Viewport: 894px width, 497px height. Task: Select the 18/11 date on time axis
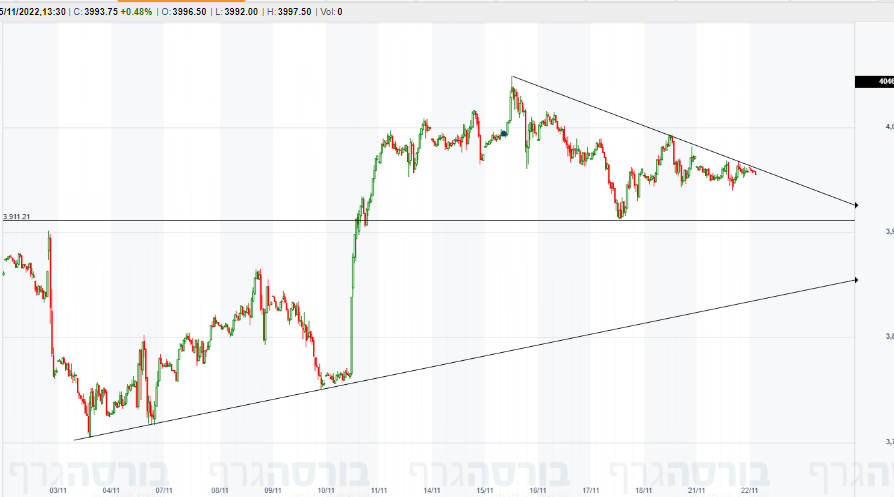(x=645, y=491)
